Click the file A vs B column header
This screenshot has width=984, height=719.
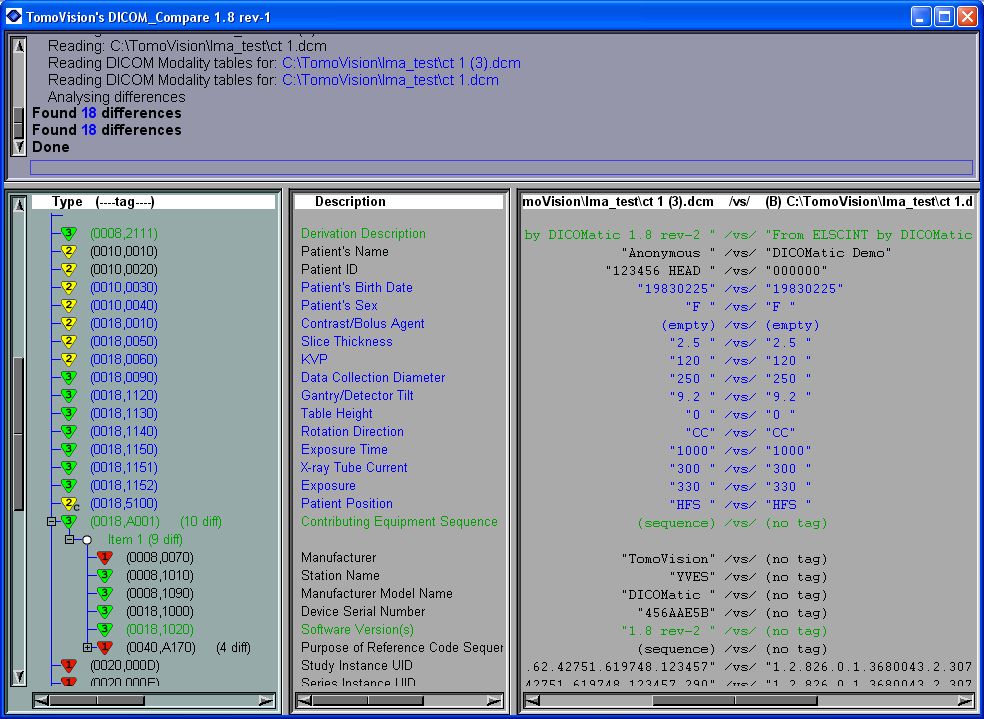coord(747,201)
